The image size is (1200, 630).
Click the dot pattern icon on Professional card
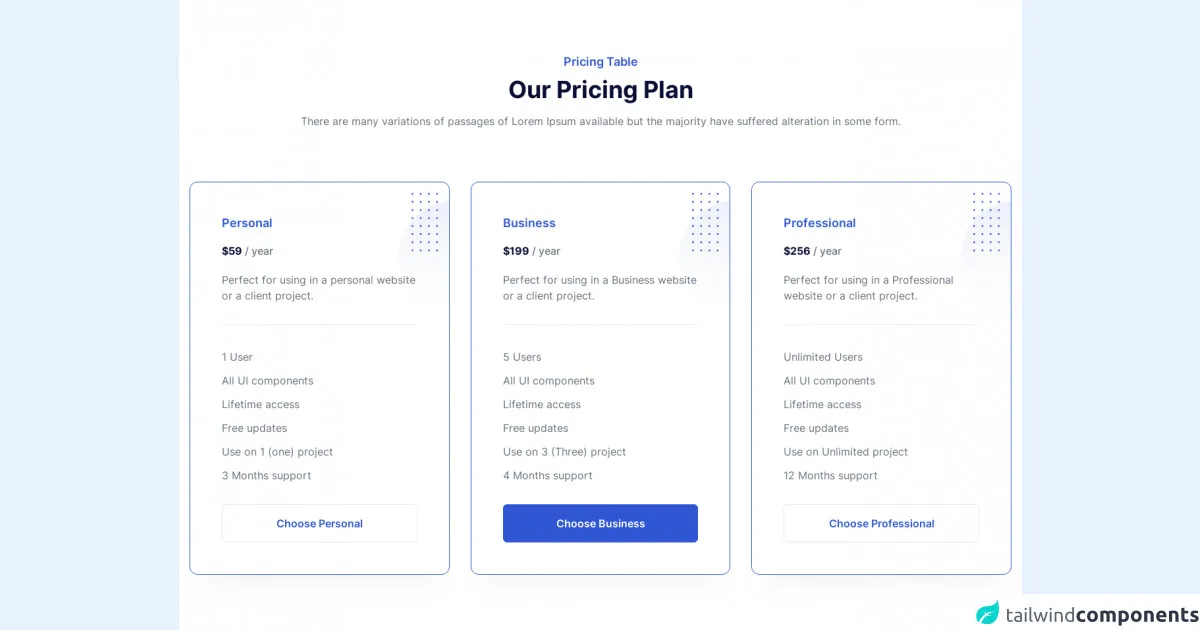(x=986, y=222)
